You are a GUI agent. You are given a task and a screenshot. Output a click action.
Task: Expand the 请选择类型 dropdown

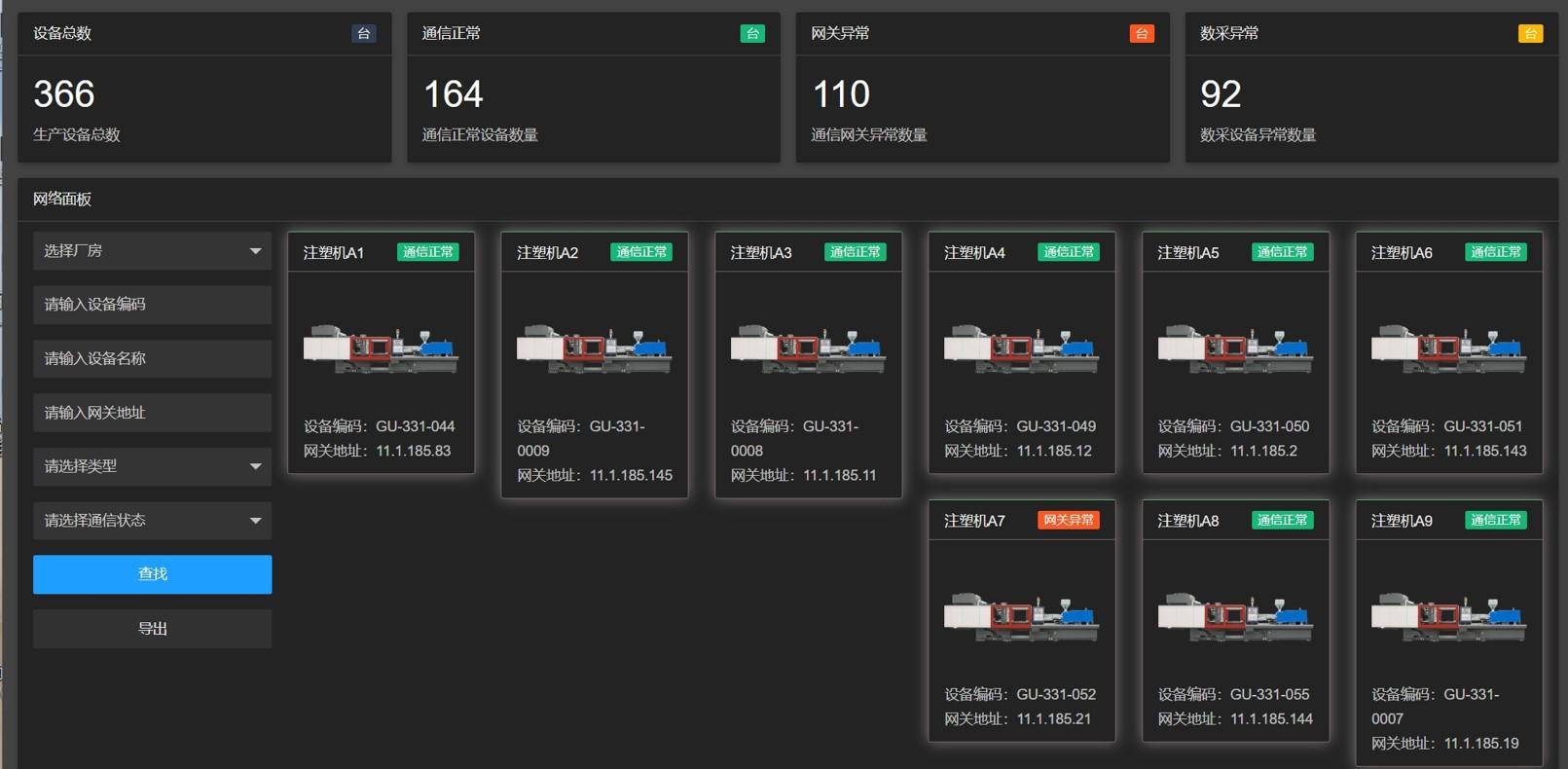[152, 467]
